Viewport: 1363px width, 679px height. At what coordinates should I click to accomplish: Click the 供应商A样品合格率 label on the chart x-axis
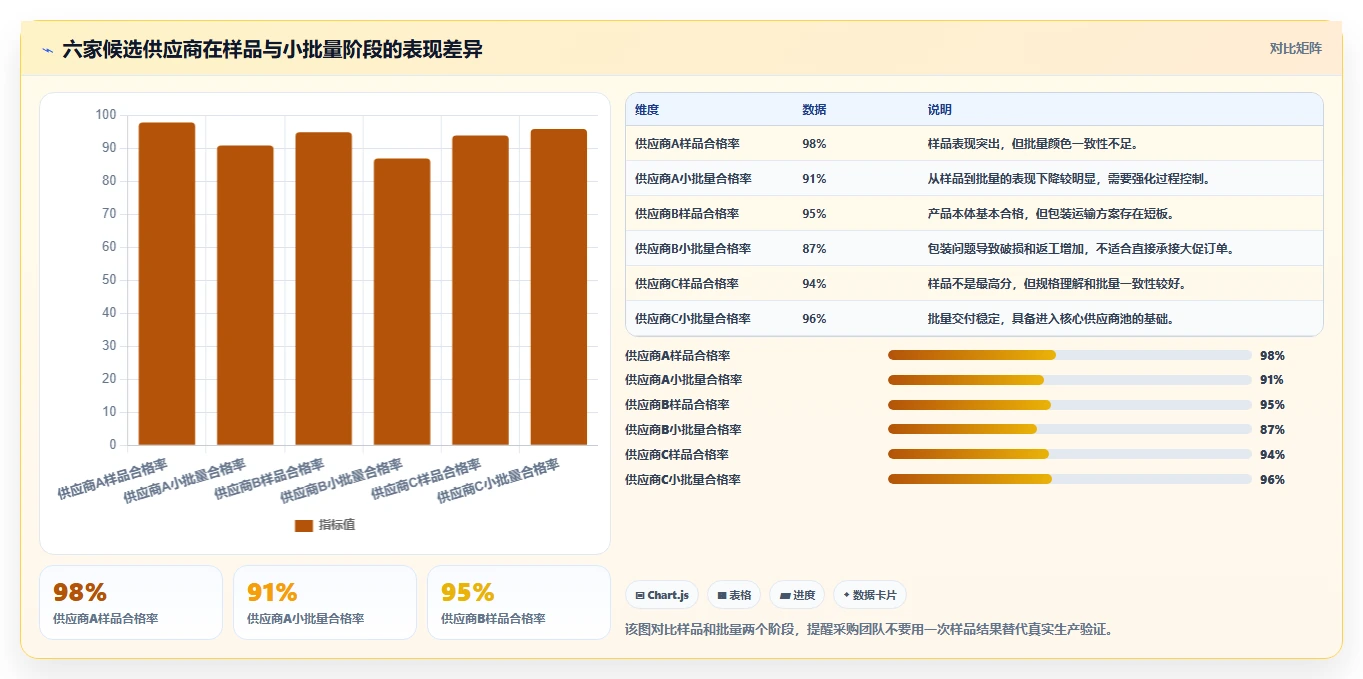(113, 478)
